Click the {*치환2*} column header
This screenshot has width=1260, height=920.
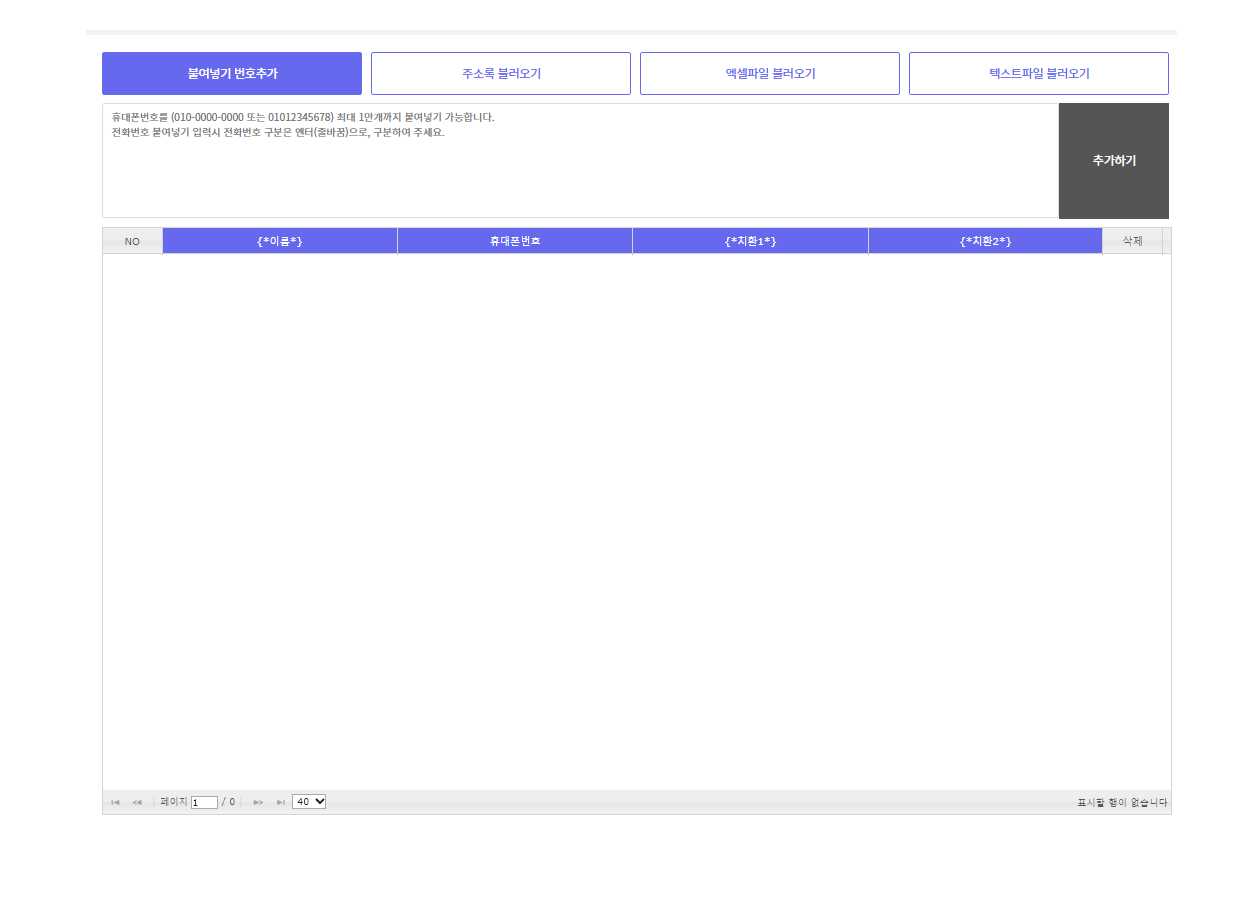985,241
